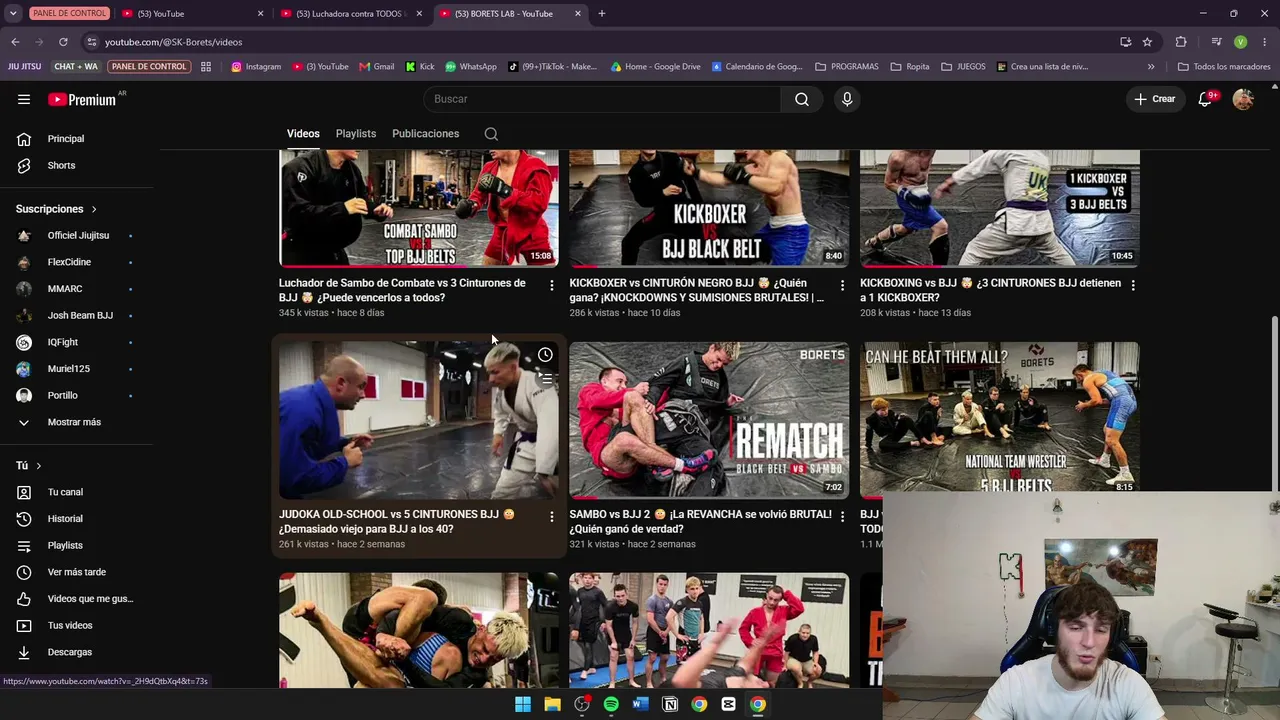Open the Chrome extensions puzzle icon
The image size is (1280, 720).
click(1181, 42)
